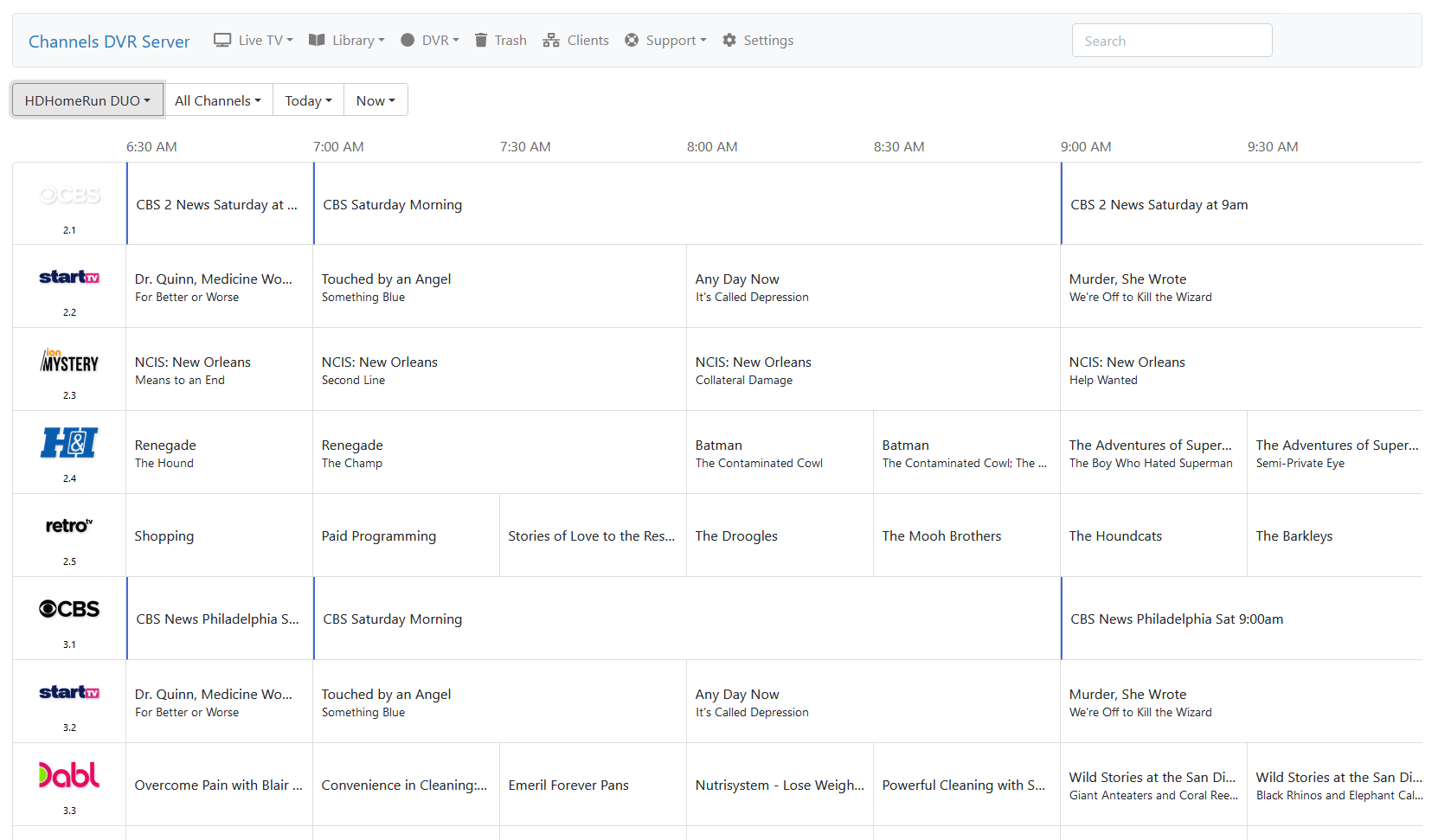Click the H&I channel 2.4 logo
The width and height of the screenshot is (1438, 840).
pos(69,443)
